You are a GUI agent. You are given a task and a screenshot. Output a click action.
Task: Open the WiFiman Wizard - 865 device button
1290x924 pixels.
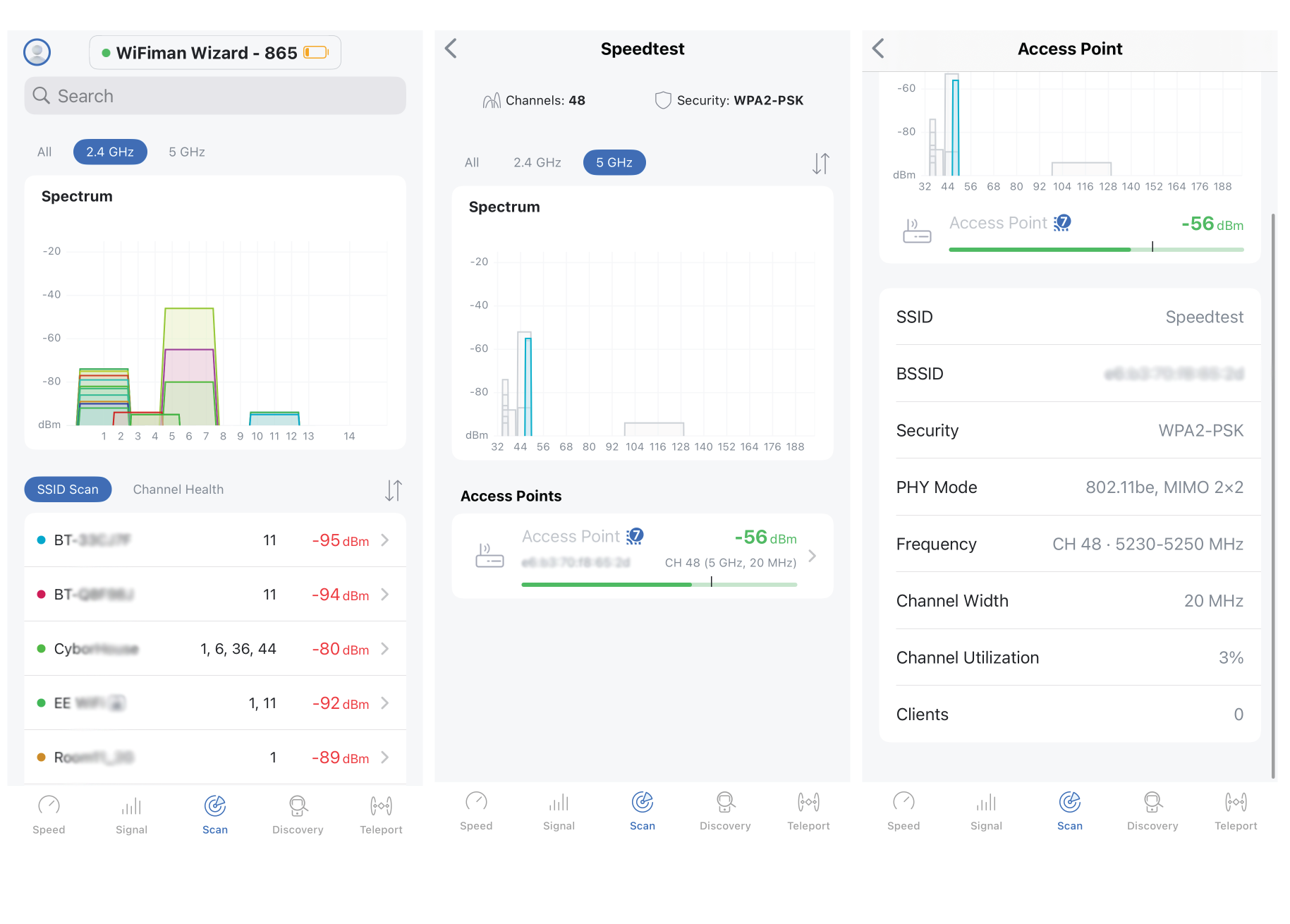(215, 53)
